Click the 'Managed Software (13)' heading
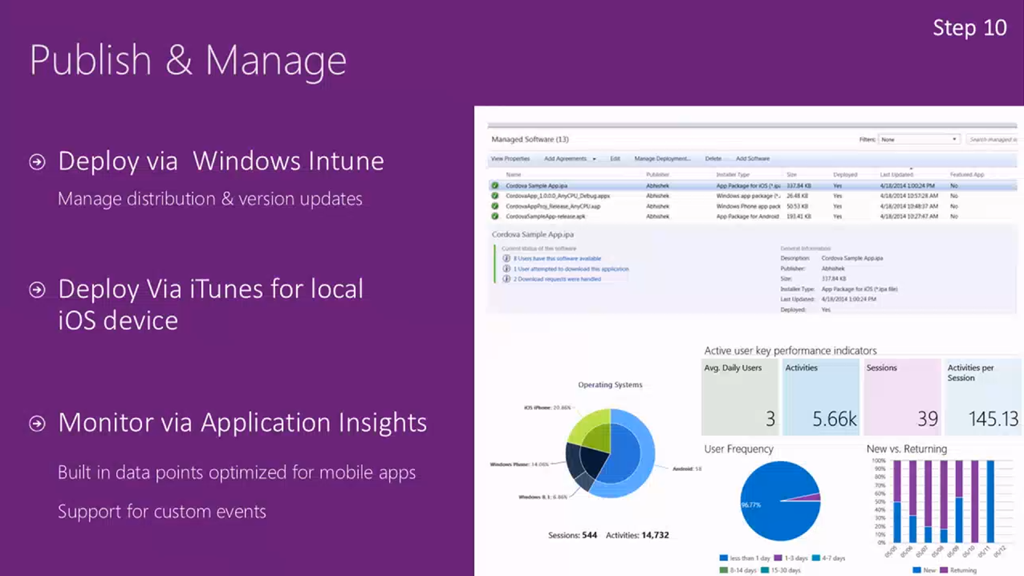Screen dimensions: 1024x576 point(530,139)
